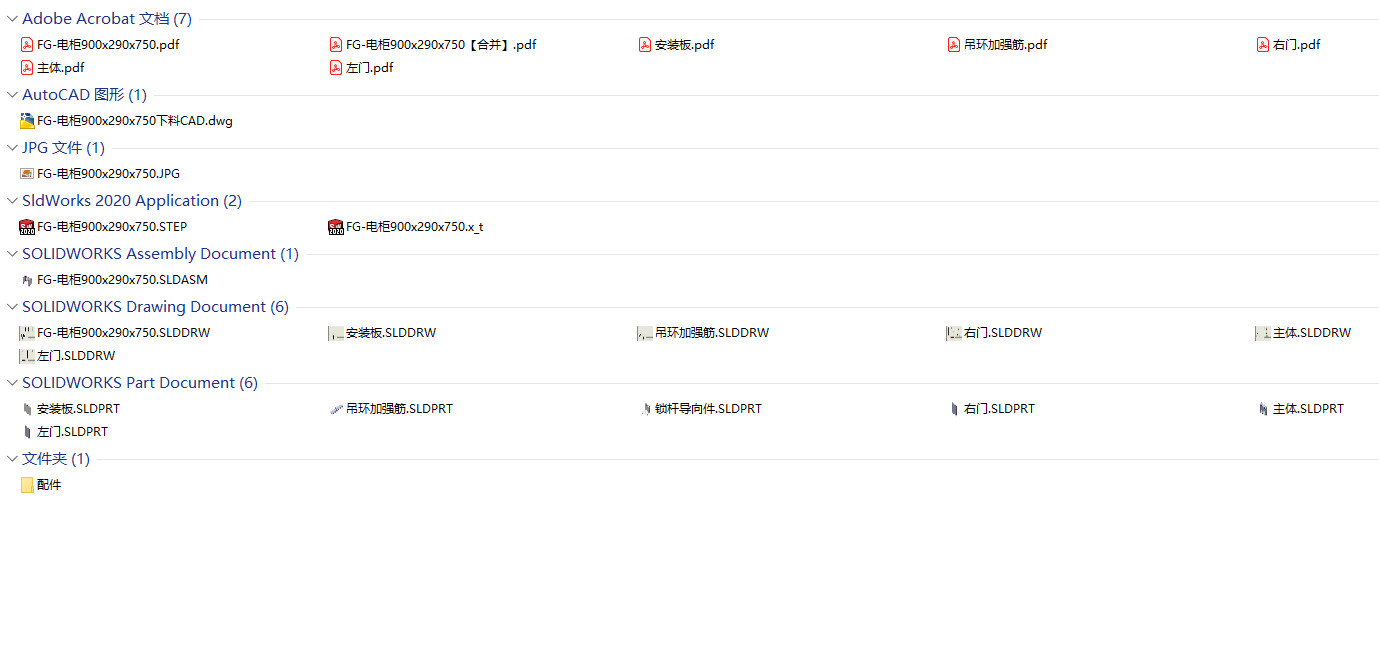
Task: Collapse the AutoCAD 图形 group
Action: pyautogui.click(x=12, y=94)
